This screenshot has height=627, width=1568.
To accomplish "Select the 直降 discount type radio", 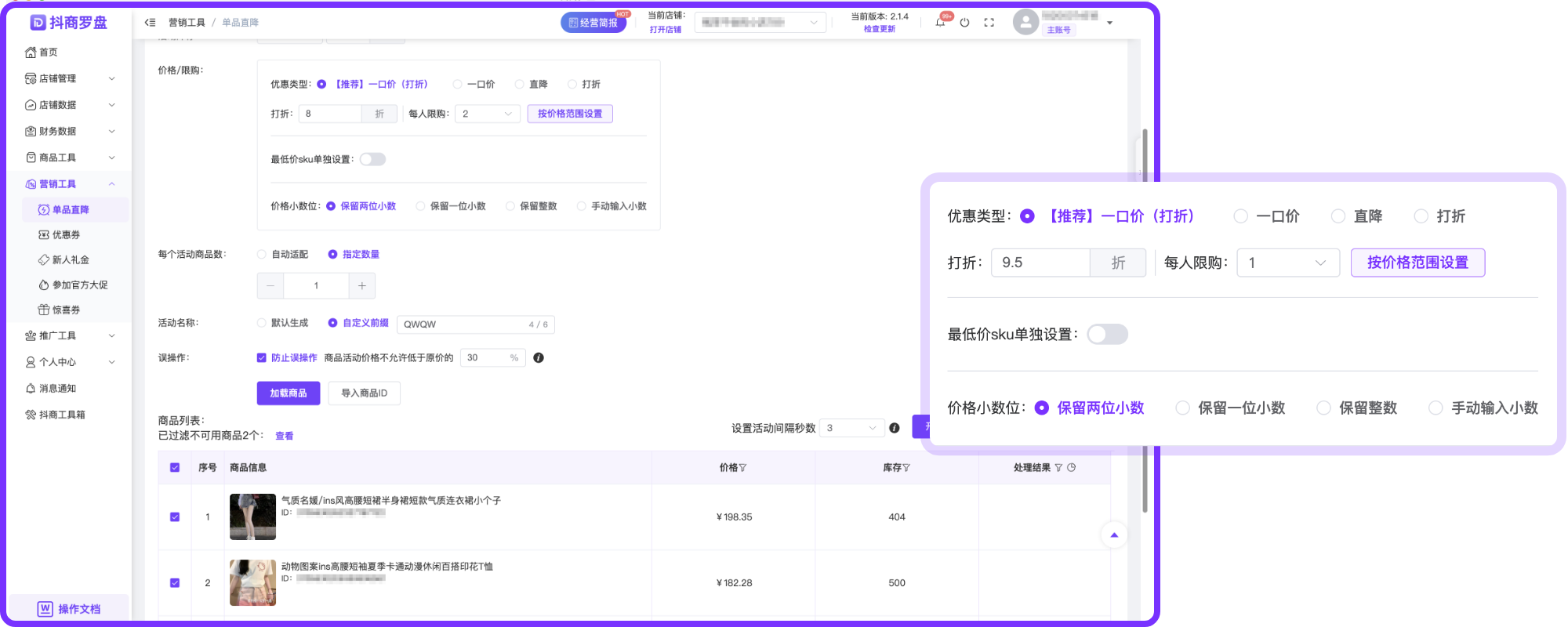I will 519,85.
